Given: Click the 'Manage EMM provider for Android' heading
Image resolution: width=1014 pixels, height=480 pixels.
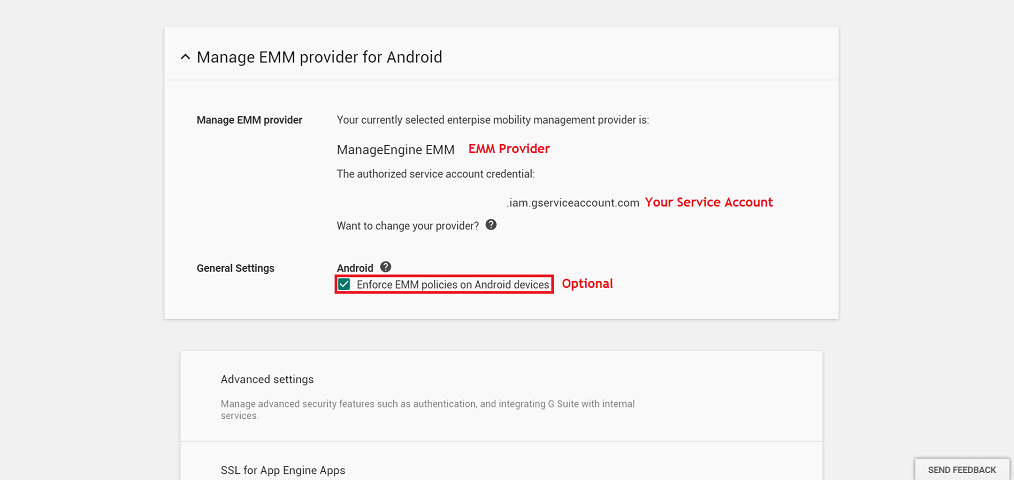Looking at the screenshot, I should 319,58.
